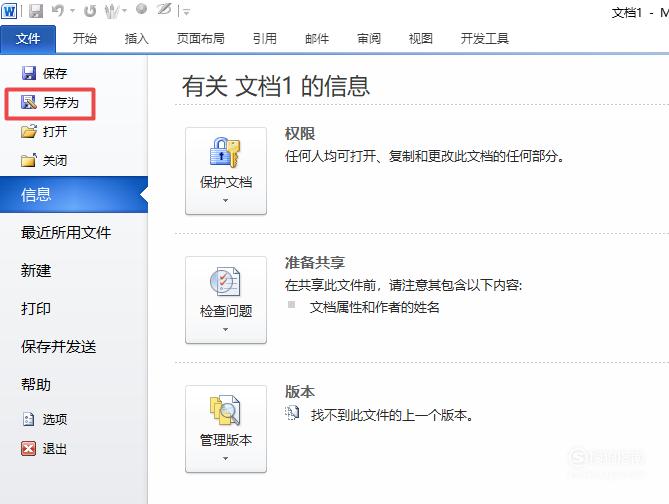
Task: Expand the arrow under 保护文档
Action: tap(226, 200)
